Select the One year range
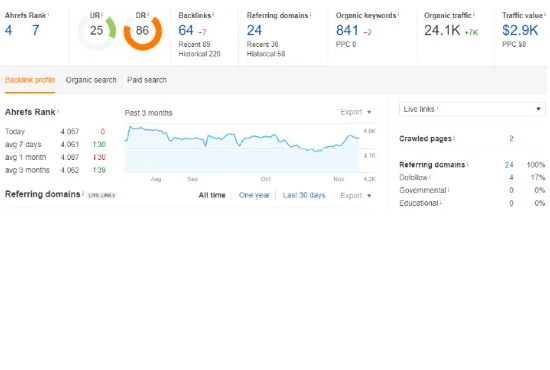 point(254,195)
